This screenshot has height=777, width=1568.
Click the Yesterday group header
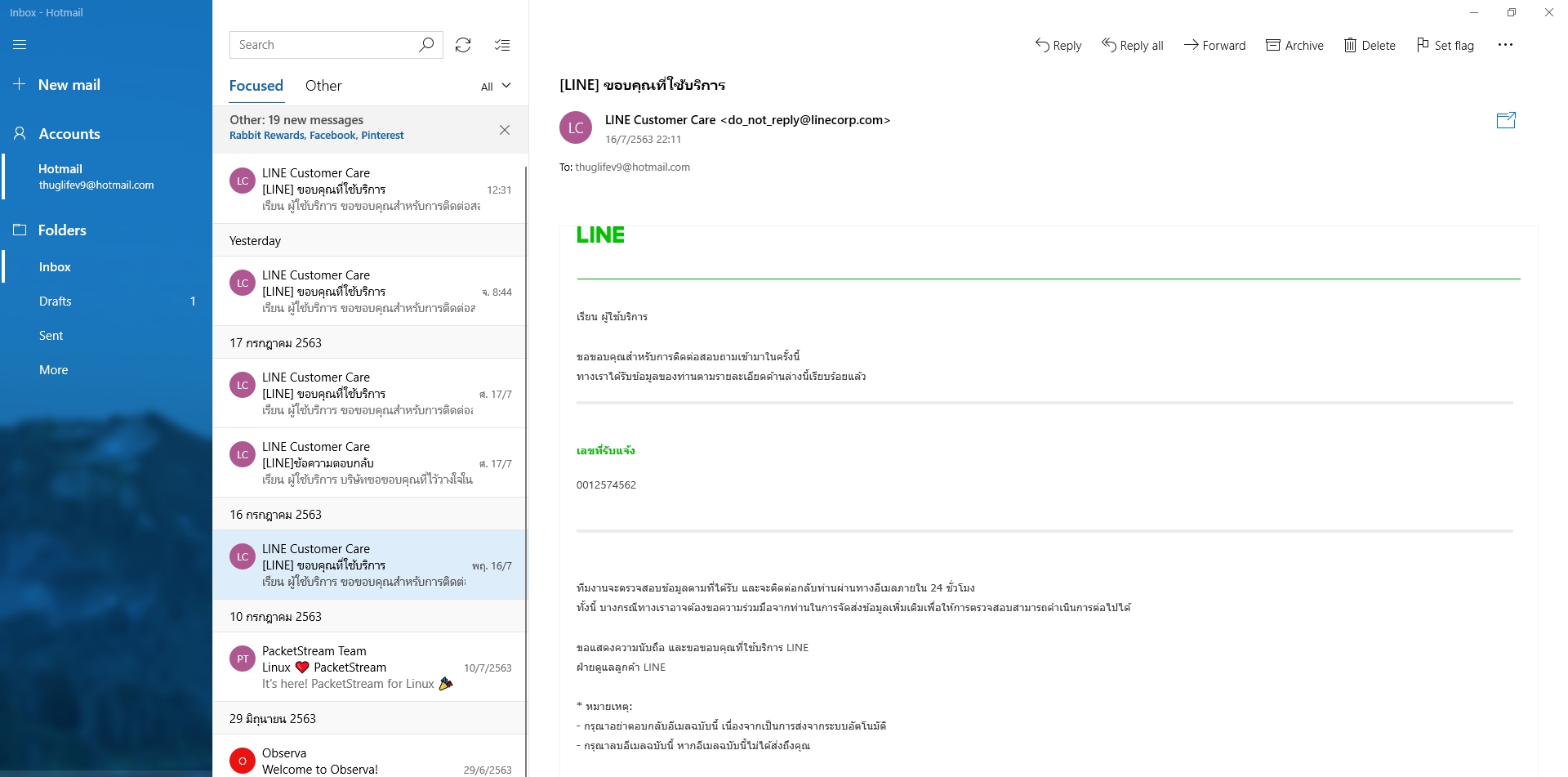click(x=369, y=240)
